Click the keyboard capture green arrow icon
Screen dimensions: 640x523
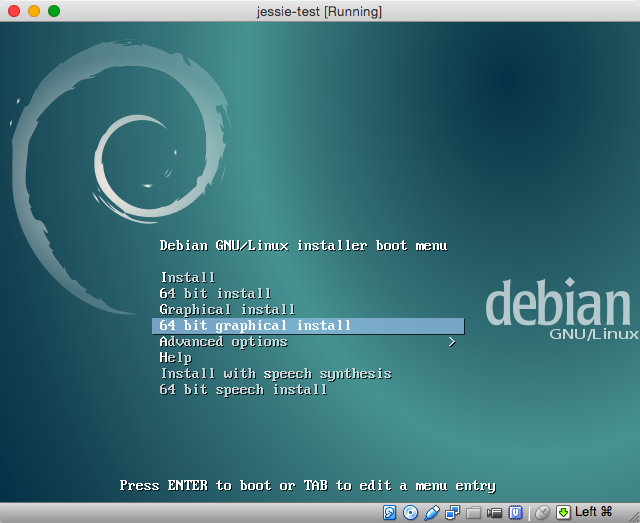[563, 512]
